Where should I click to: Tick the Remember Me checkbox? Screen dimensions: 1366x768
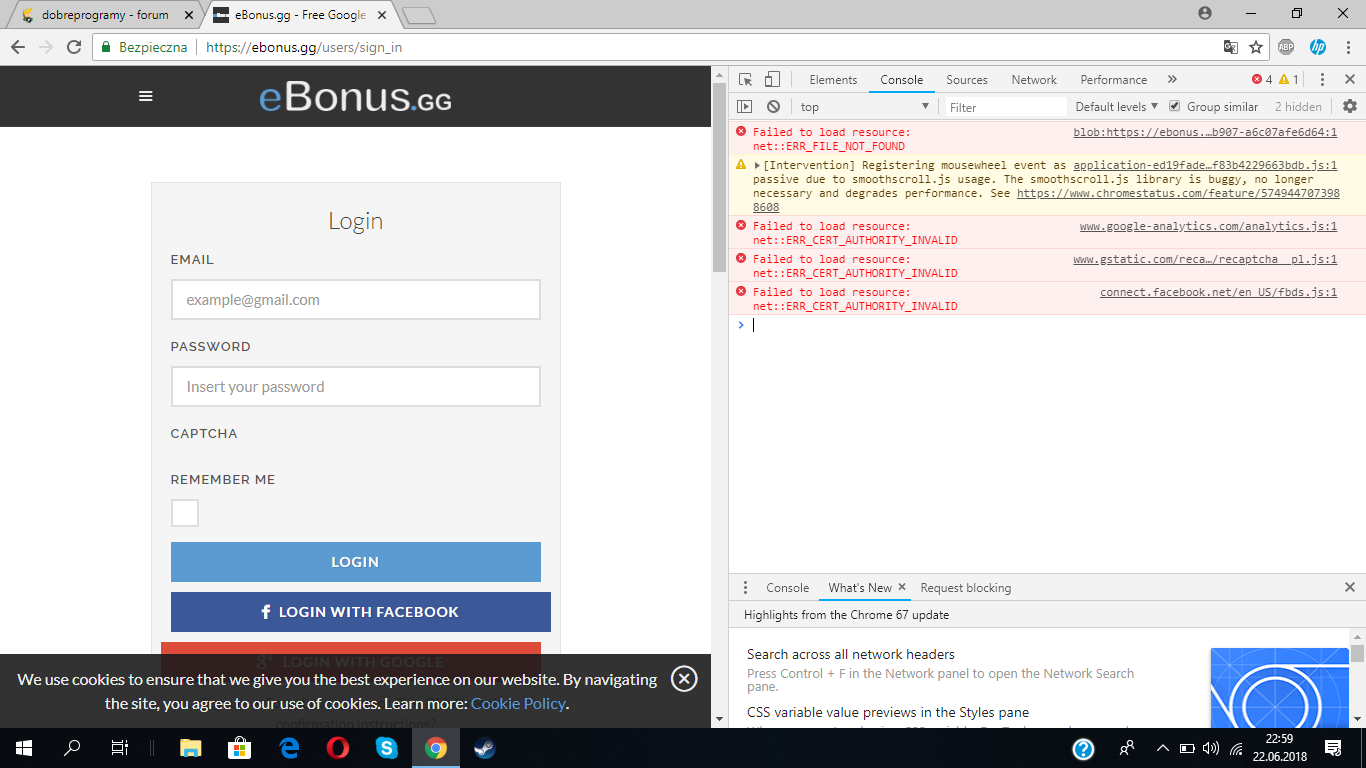[x=185, y=513]
